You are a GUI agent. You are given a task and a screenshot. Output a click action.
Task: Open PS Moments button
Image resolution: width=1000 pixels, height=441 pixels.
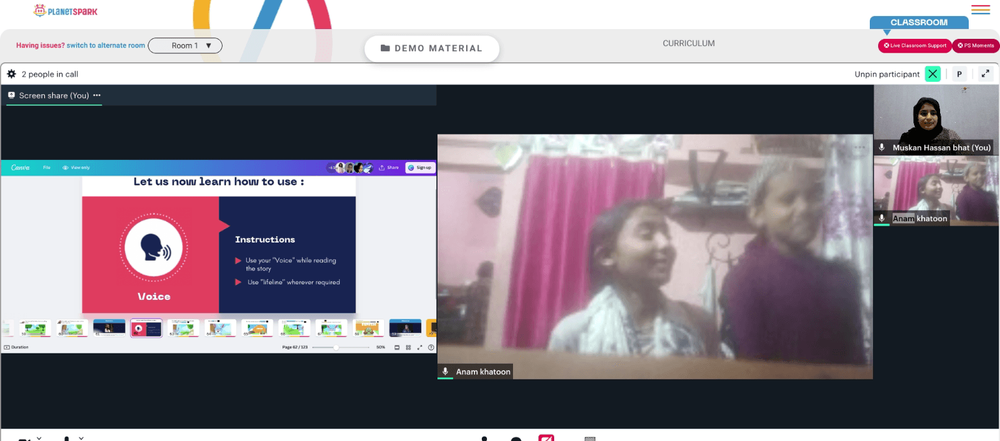point(976,46)
